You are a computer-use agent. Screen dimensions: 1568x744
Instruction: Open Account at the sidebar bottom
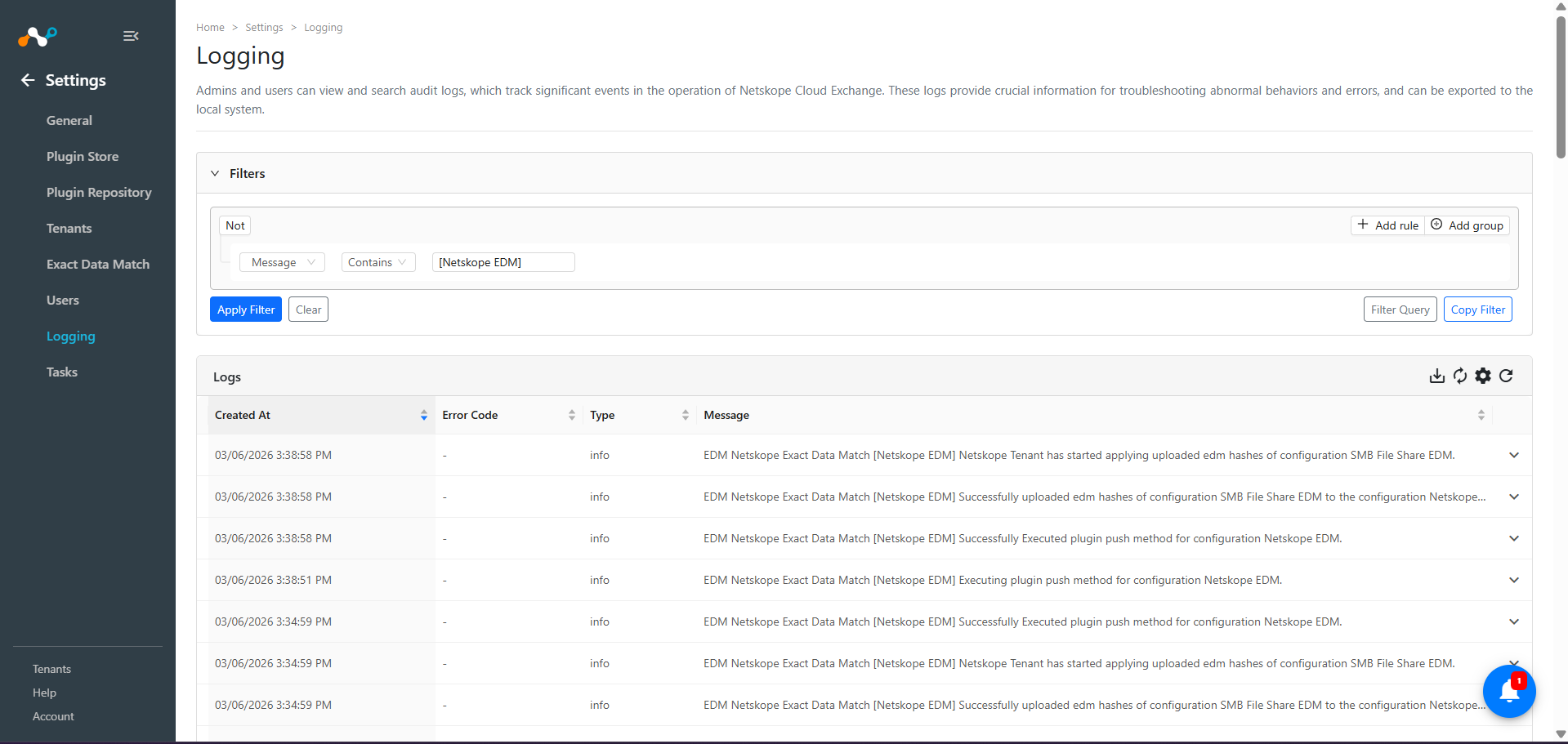click(53, 716)
